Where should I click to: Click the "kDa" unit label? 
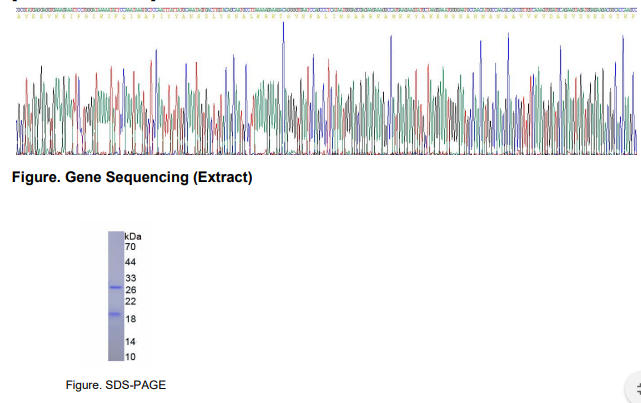pyautogui.click(x=133, y=237)
